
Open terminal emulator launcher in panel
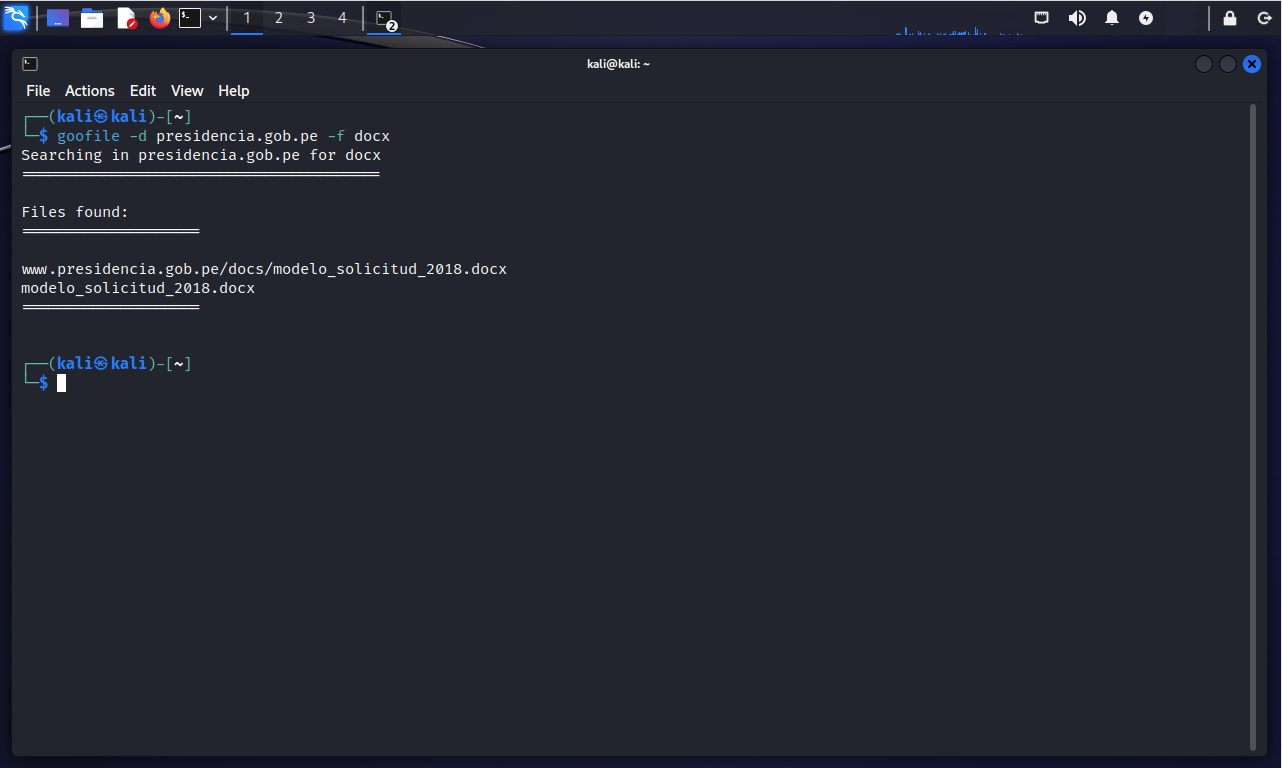(x=190, y=18)
